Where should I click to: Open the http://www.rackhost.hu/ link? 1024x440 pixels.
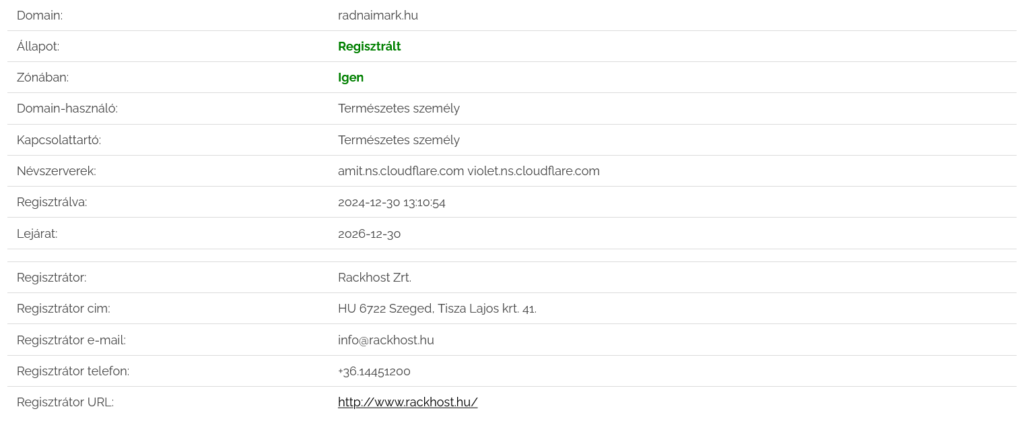tap(407, 402)
